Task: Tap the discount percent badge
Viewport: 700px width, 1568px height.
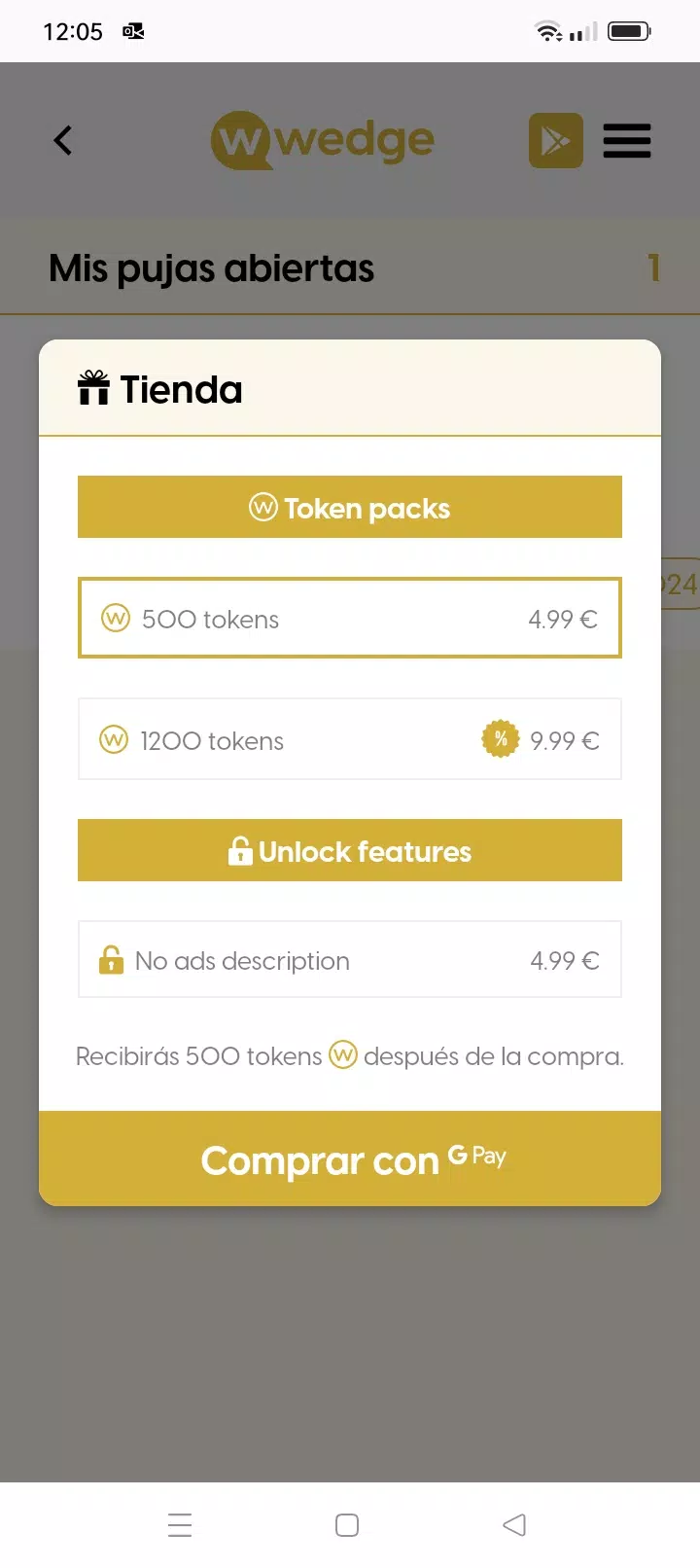Action: click(x=500, y=739)
